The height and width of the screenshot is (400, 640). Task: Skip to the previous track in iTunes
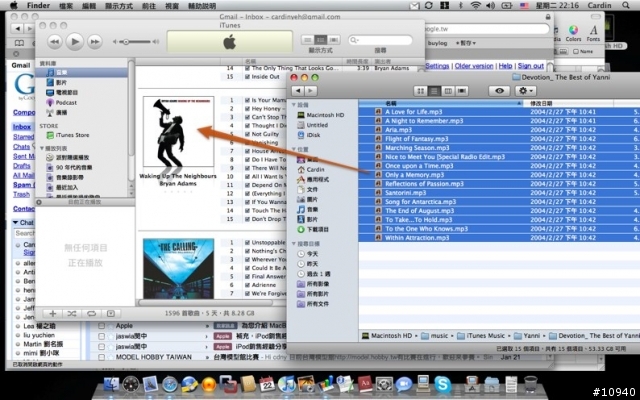click(x=55, y=42)
